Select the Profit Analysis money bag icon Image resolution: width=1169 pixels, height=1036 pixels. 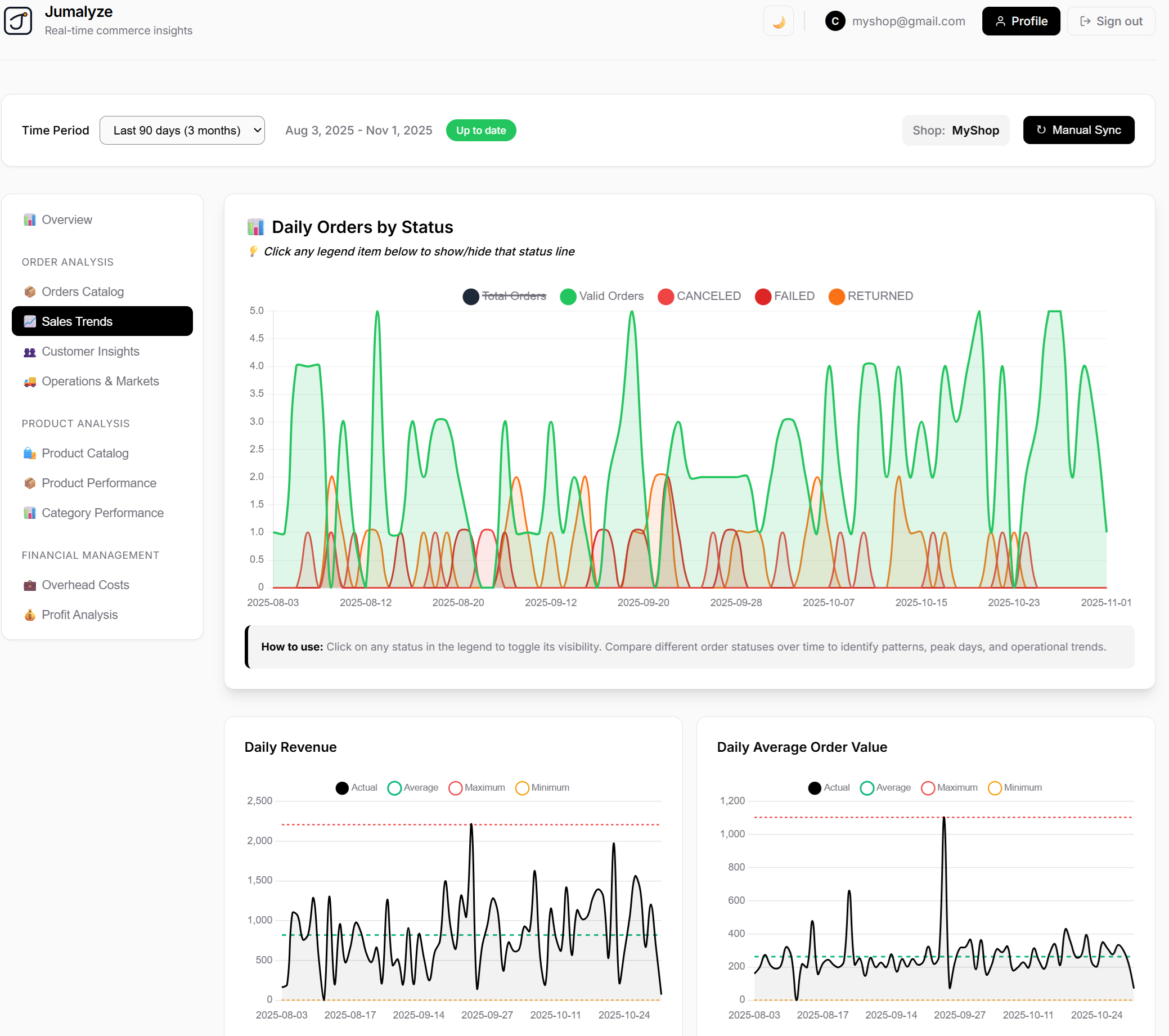tap(29, 615)
